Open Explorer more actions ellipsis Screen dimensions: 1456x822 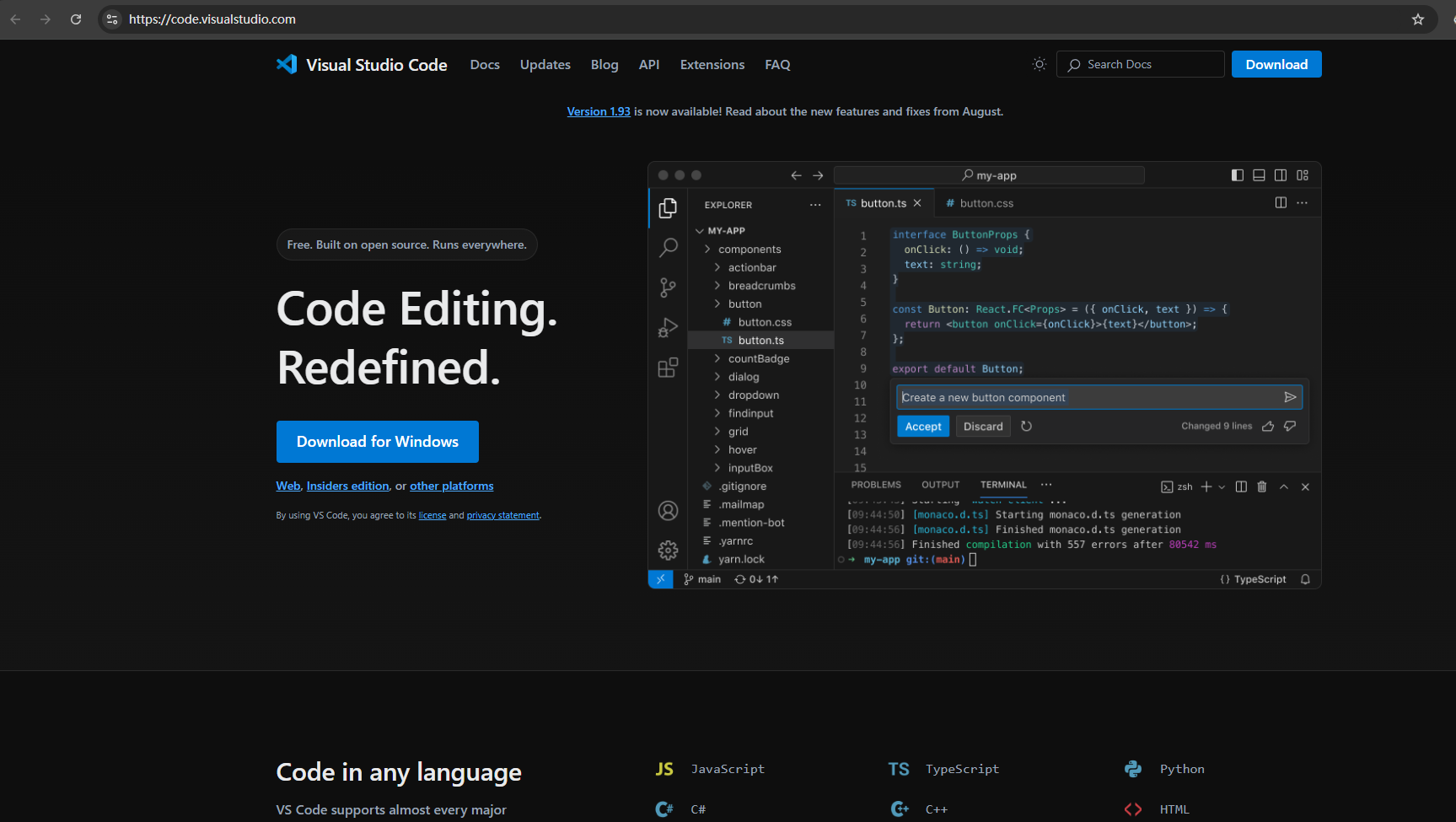[x=815, y=205]
